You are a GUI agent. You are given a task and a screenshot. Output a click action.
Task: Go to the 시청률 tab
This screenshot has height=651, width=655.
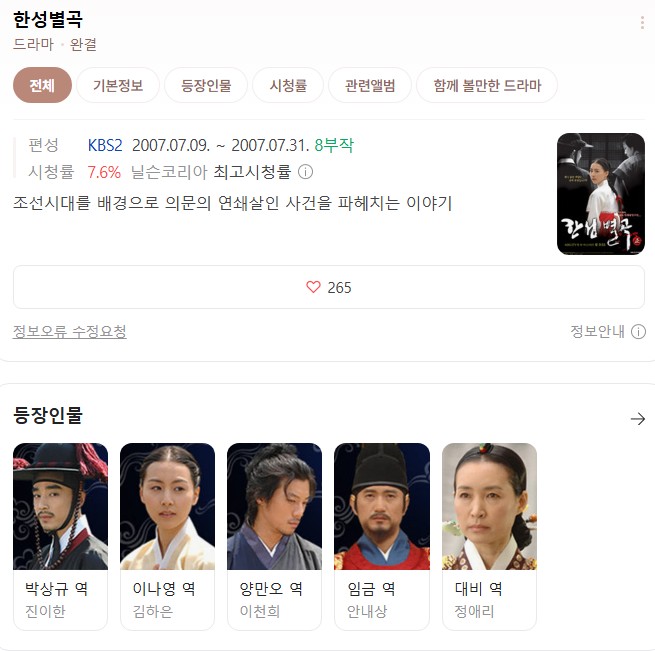(x=288, y=85)
